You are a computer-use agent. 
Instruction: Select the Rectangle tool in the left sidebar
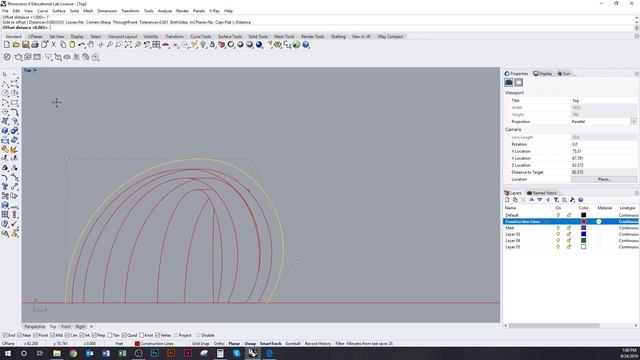(x=14, y=102)
